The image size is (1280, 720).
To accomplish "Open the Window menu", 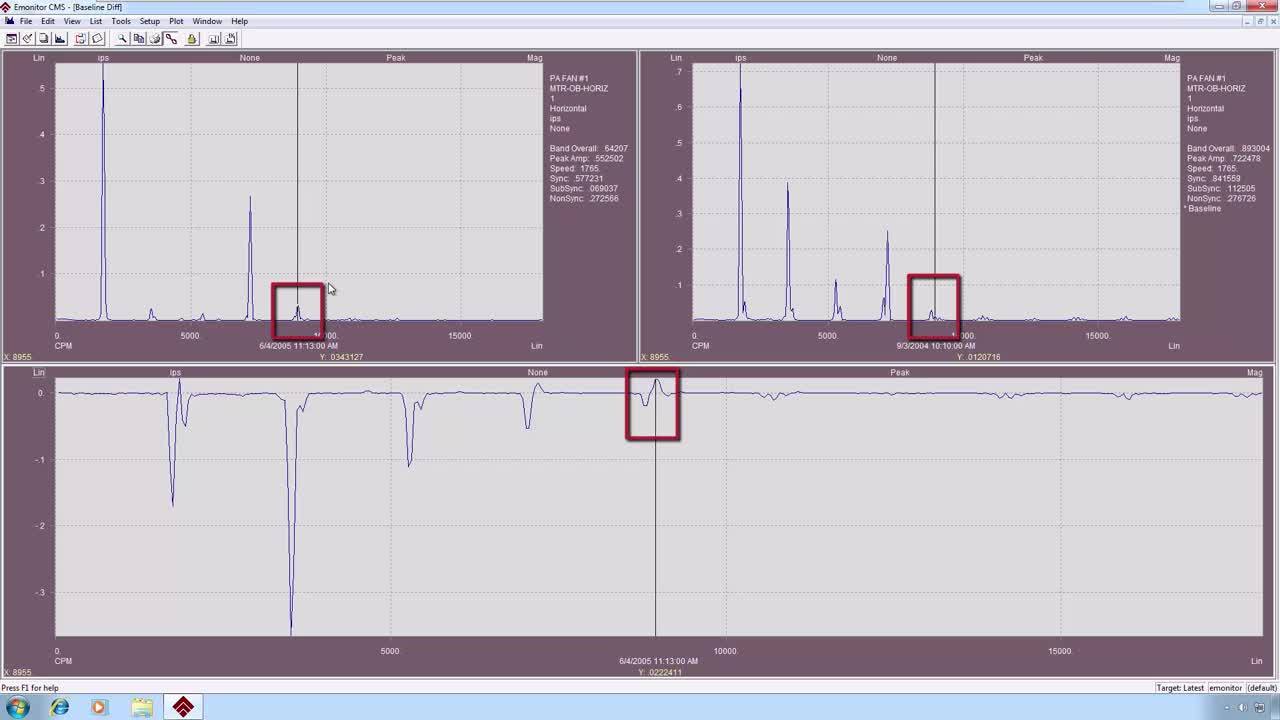I will (x=207, y=21).
